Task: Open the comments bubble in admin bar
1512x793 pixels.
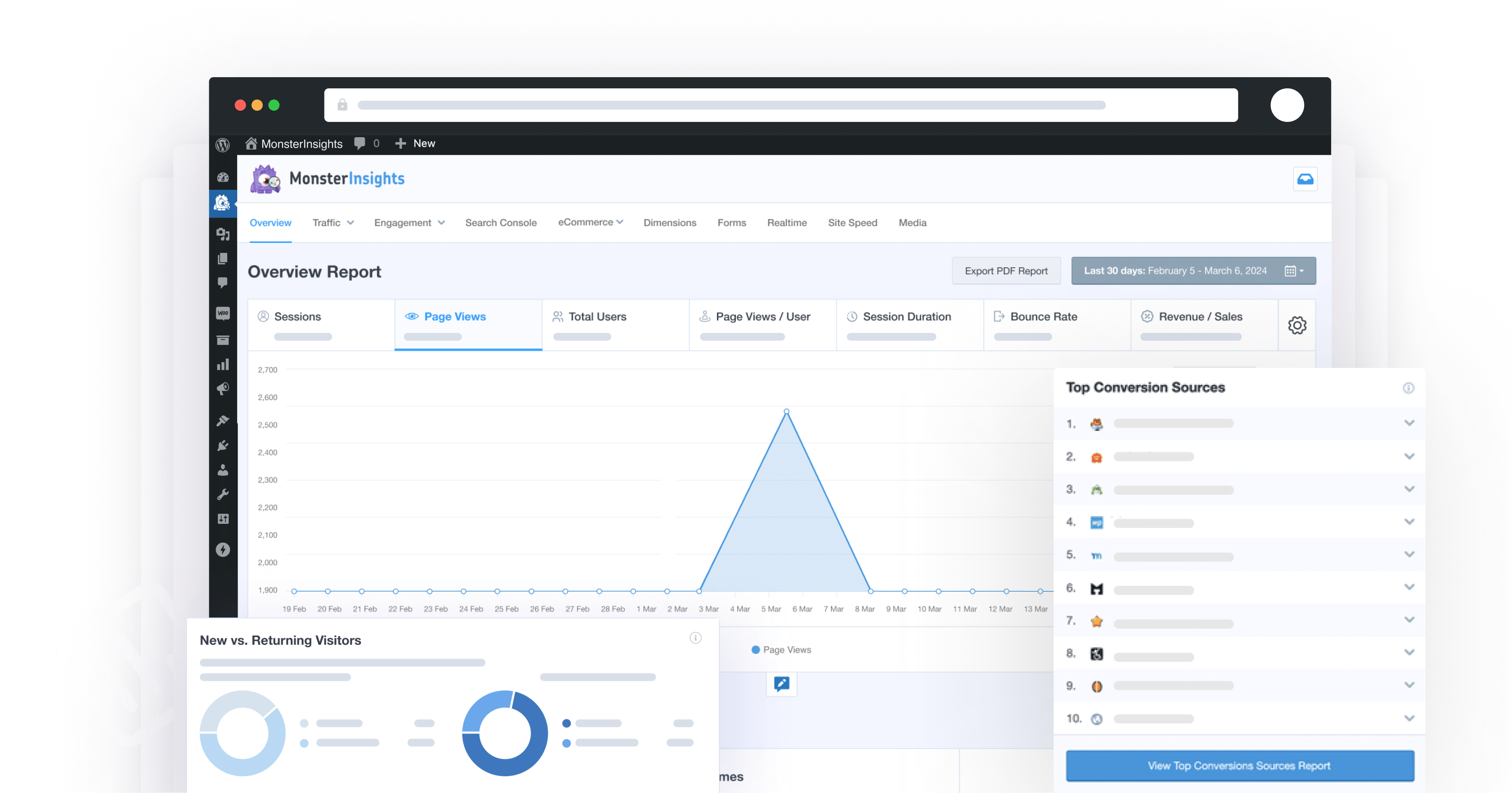Action: coord(360,144)
